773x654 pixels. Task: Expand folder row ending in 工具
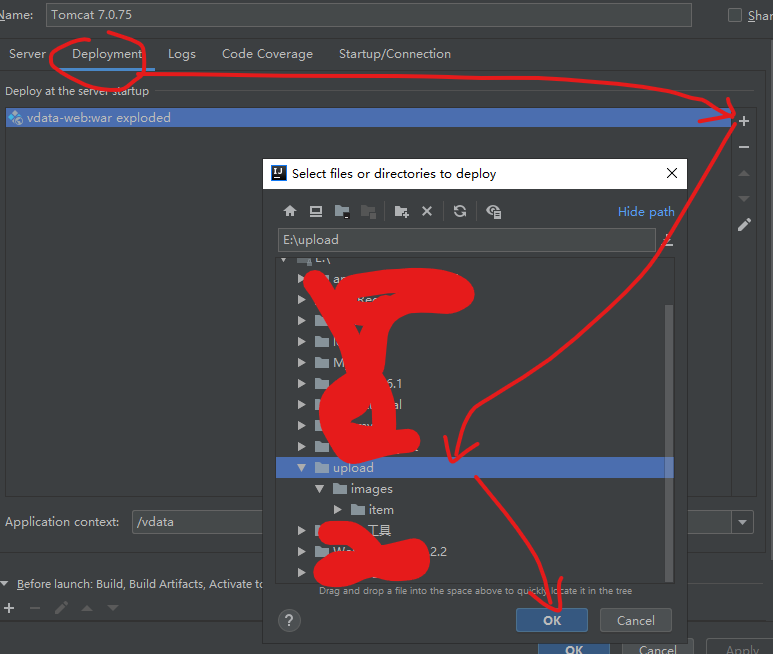[x=302, y=531]
